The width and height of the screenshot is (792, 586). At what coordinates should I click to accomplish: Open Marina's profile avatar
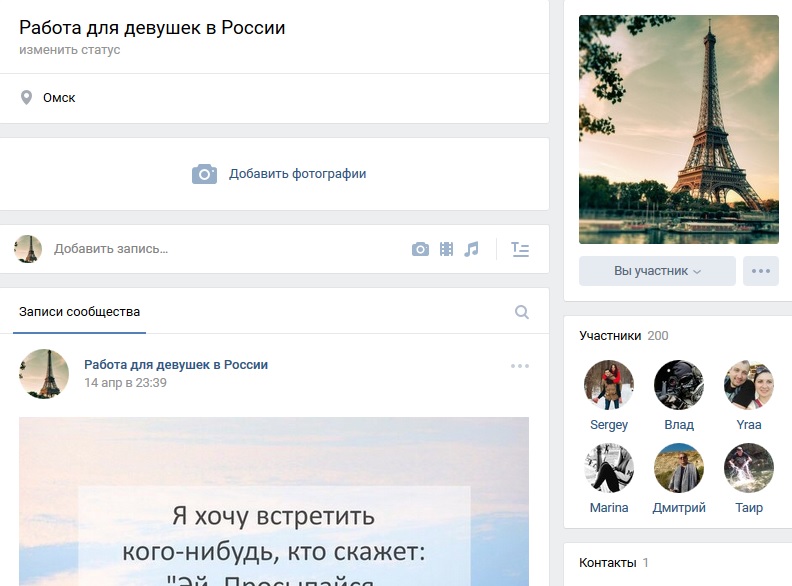[x=609, y=468]
